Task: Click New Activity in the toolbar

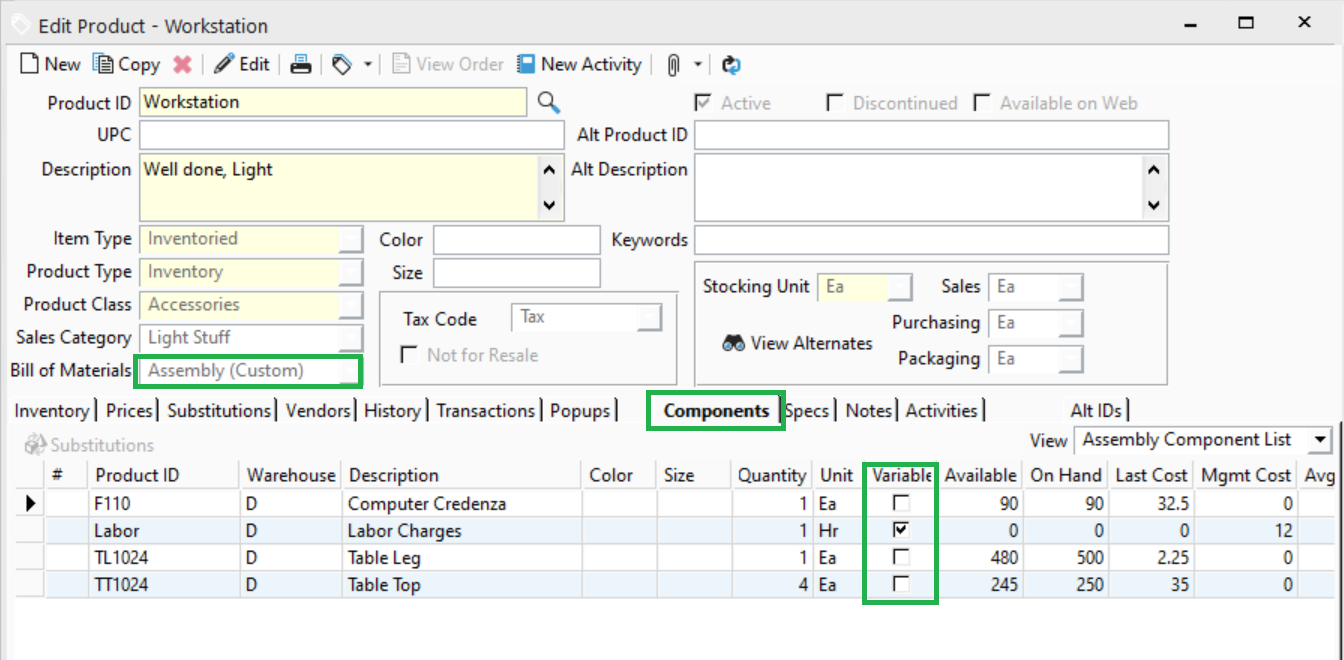Action: pyautogui.click(x=579, y=65)
